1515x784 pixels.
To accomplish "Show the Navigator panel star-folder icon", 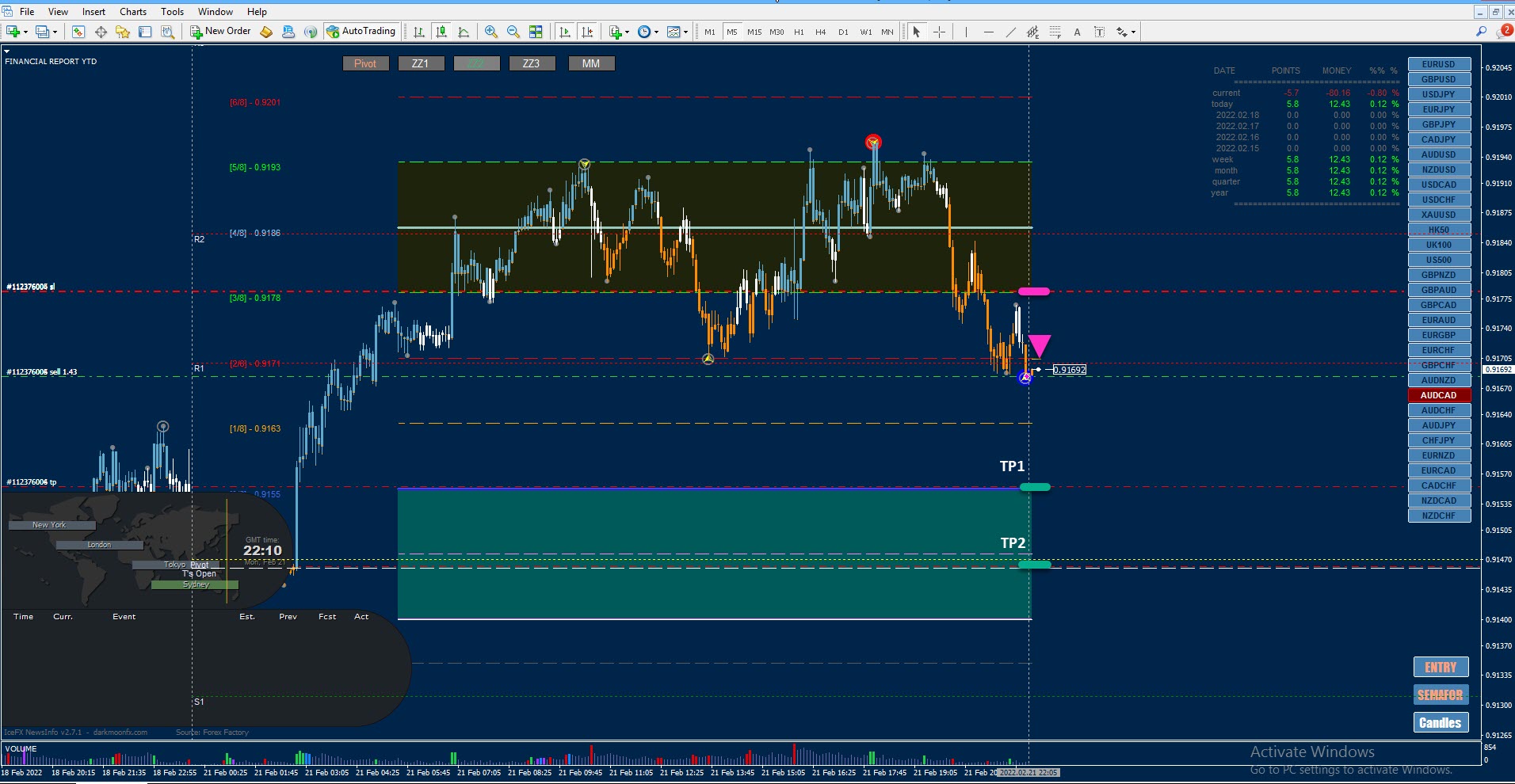I will coord(123,32).
